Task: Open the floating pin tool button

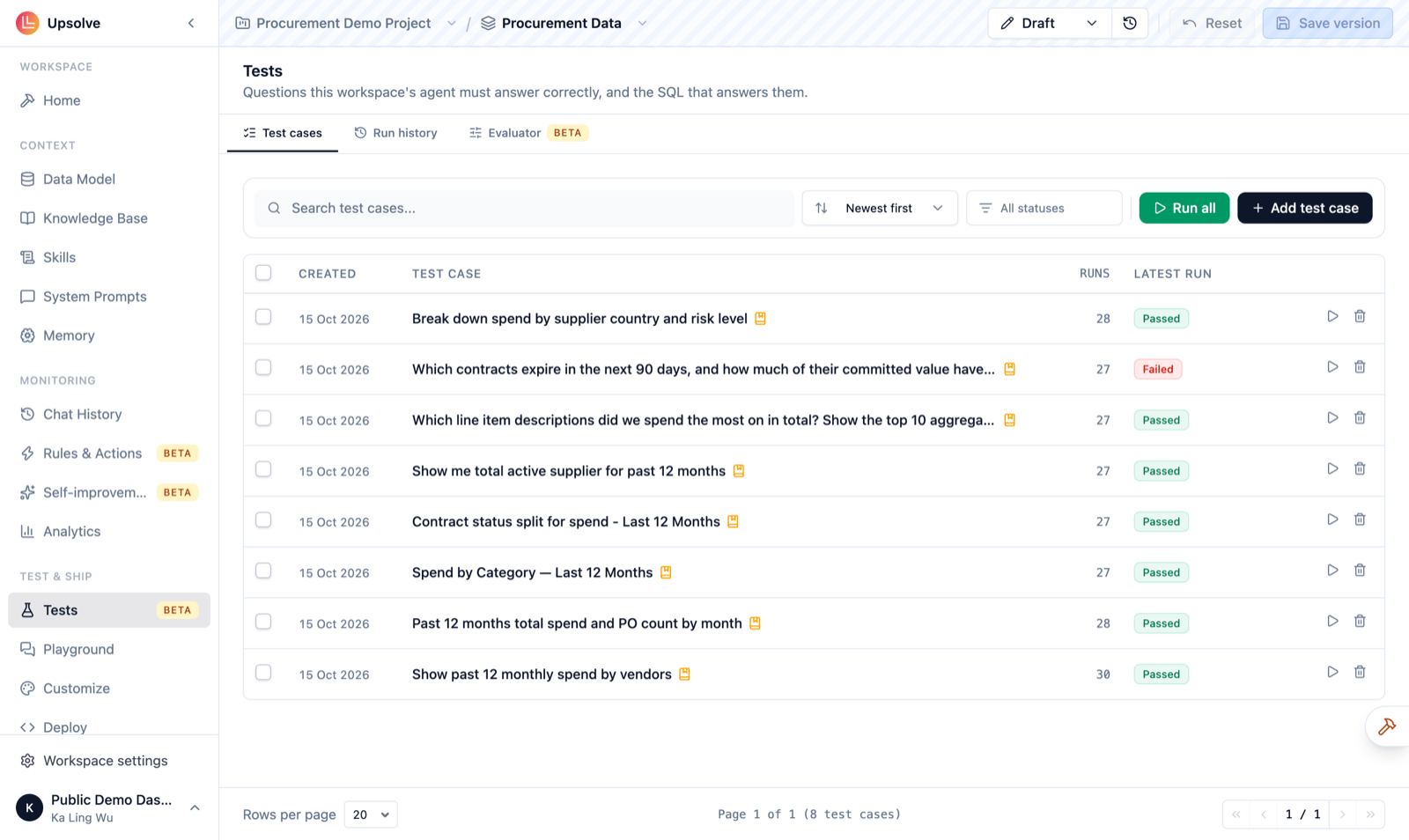Action: tap(1387, 726)
